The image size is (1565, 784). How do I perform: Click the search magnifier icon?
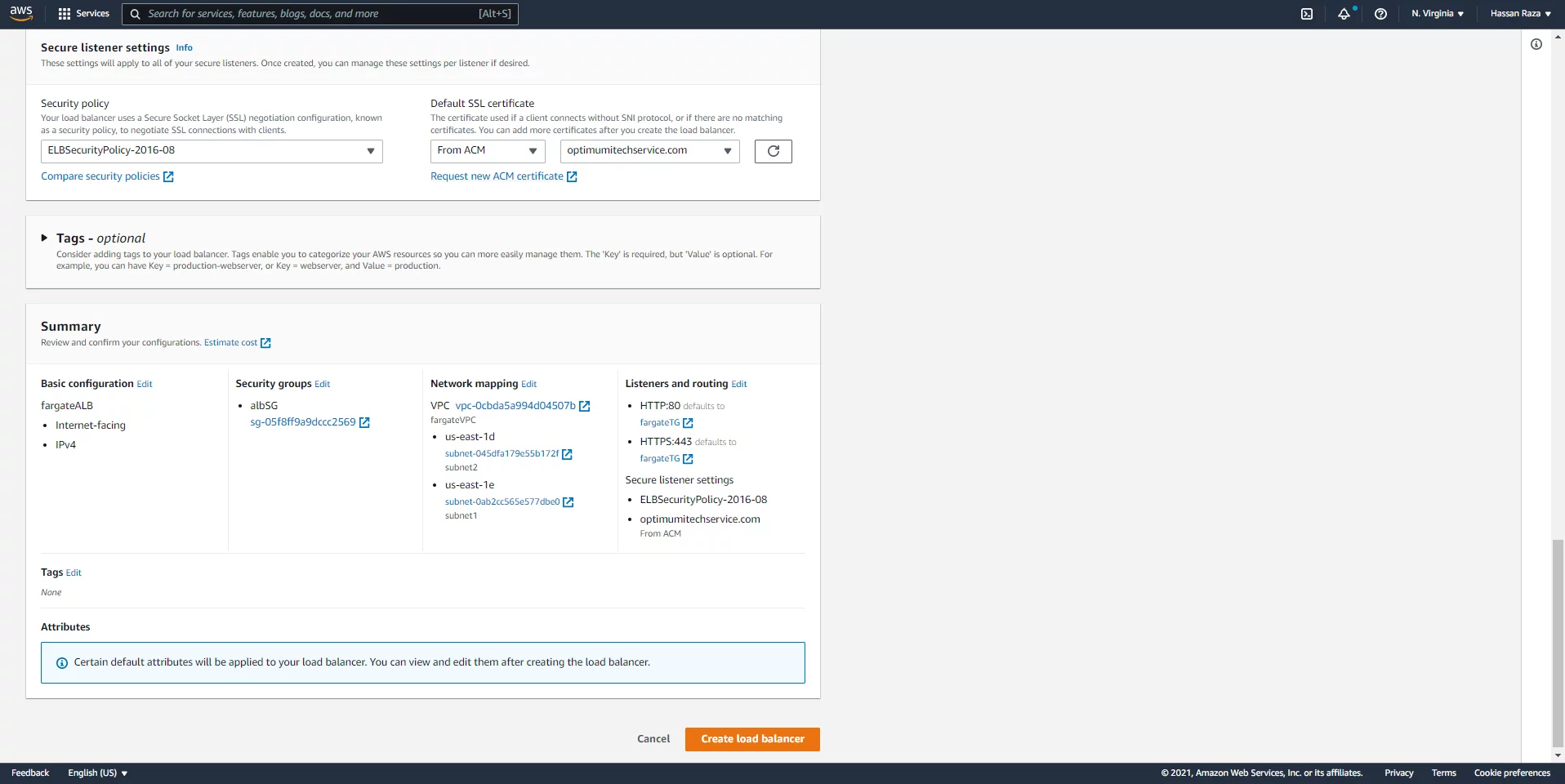(x=136, y=14)
